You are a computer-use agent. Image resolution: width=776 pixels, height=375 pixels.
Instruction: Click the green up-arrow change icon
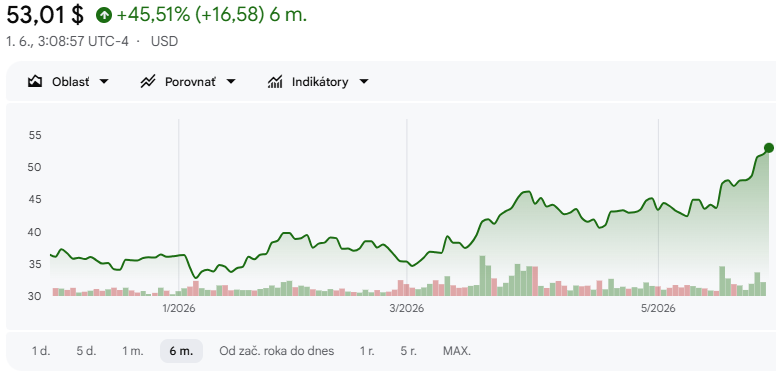[x=104, y=15]
